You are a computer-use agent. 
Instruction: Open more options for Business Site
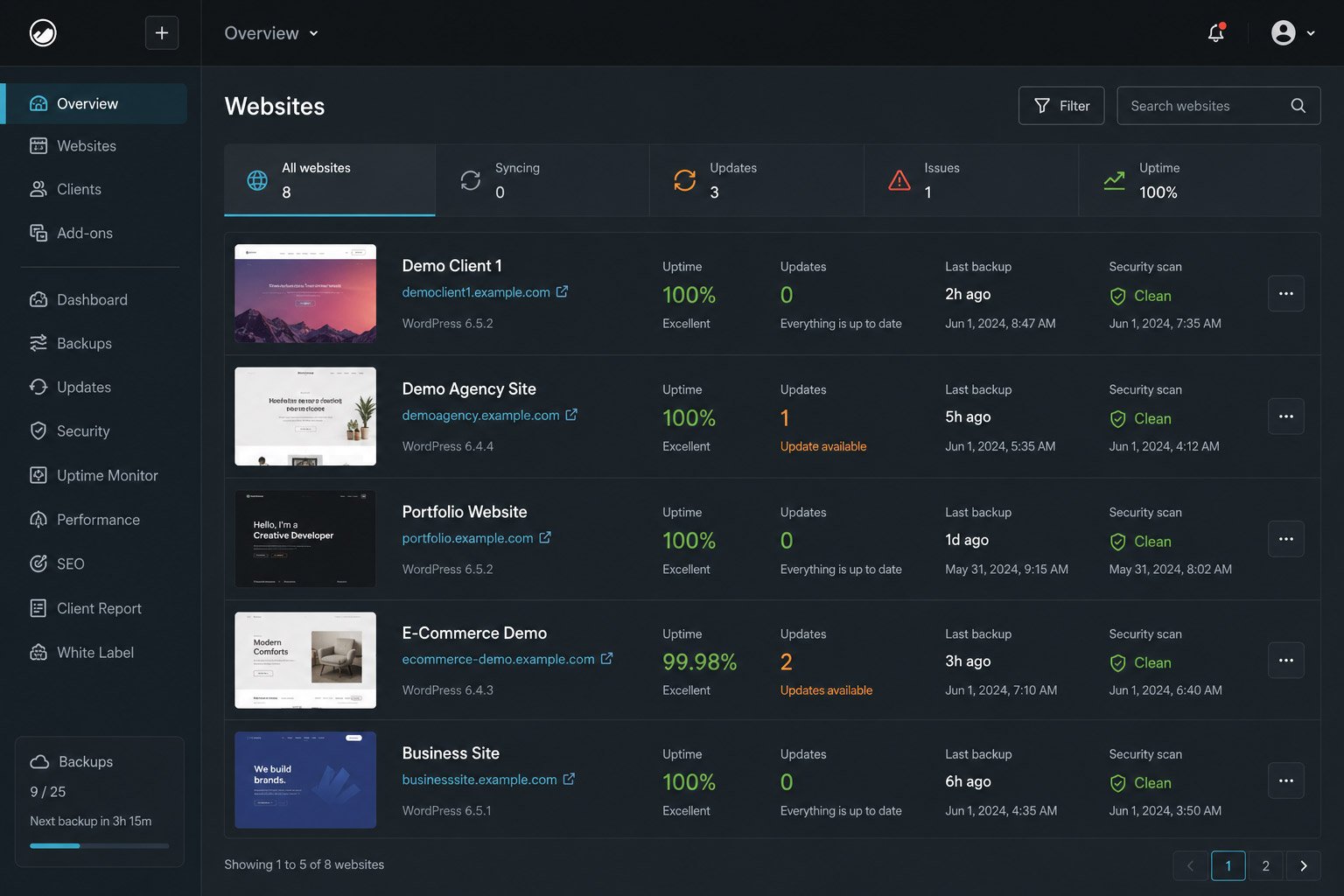1286,780
